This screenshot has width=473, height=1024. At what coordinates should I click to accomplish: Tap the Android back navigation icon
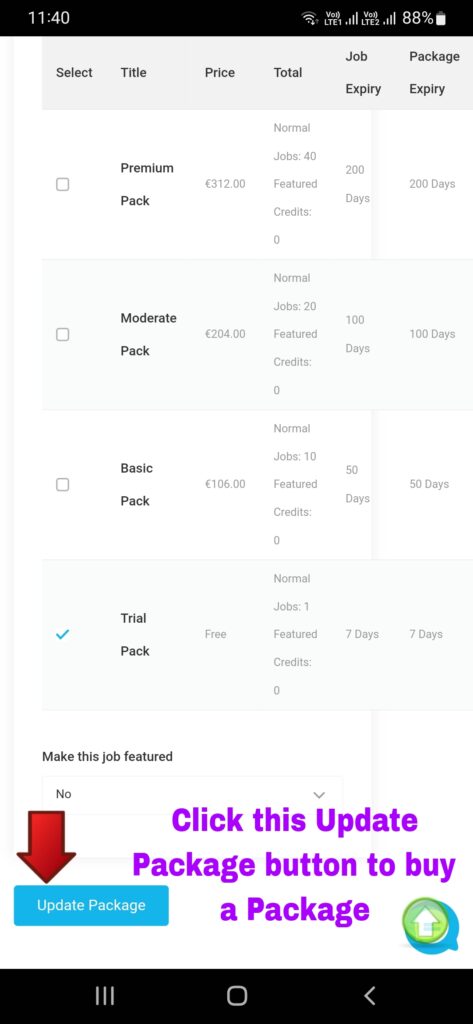[369, 995]
